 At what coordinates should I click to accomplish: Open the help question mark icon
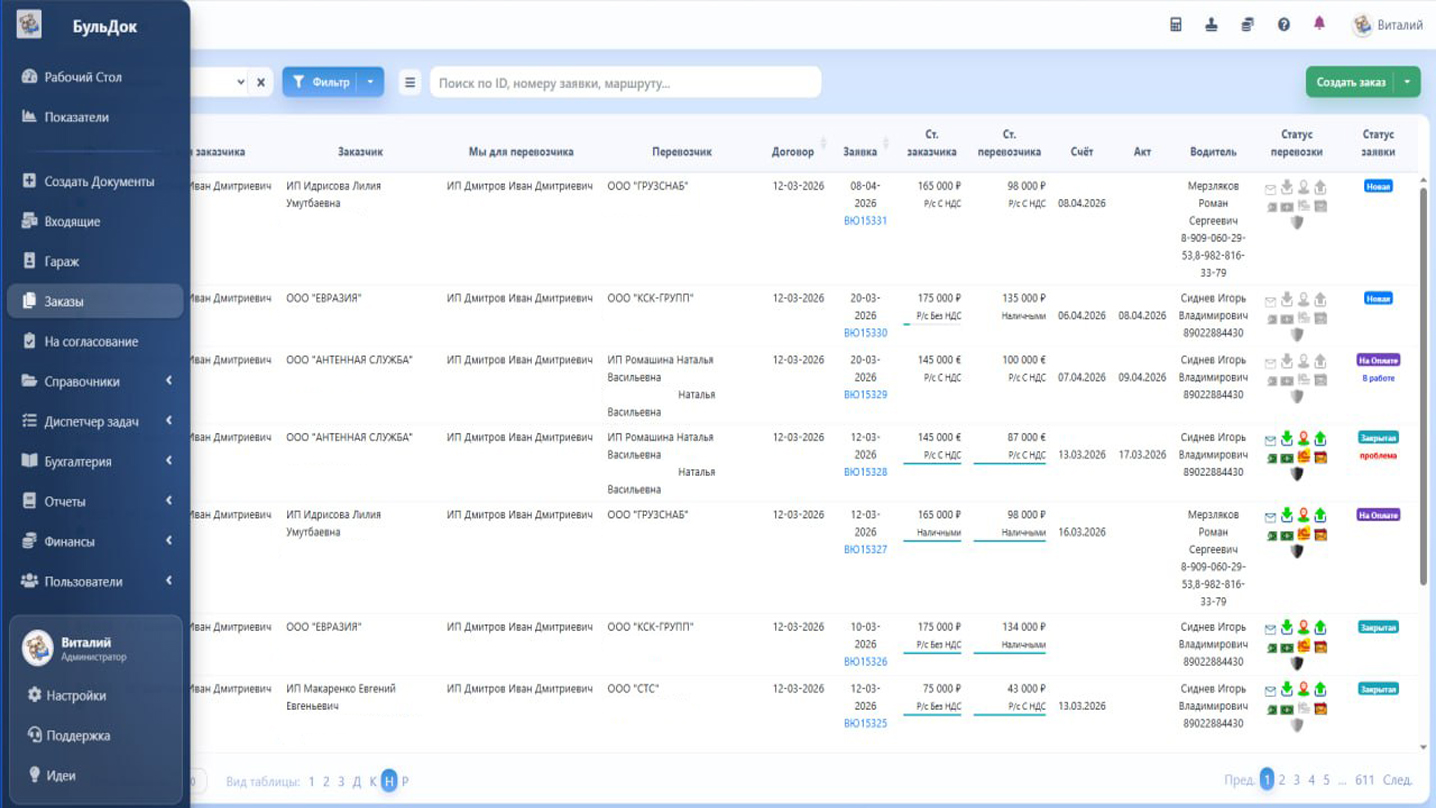coord(1283,25)
